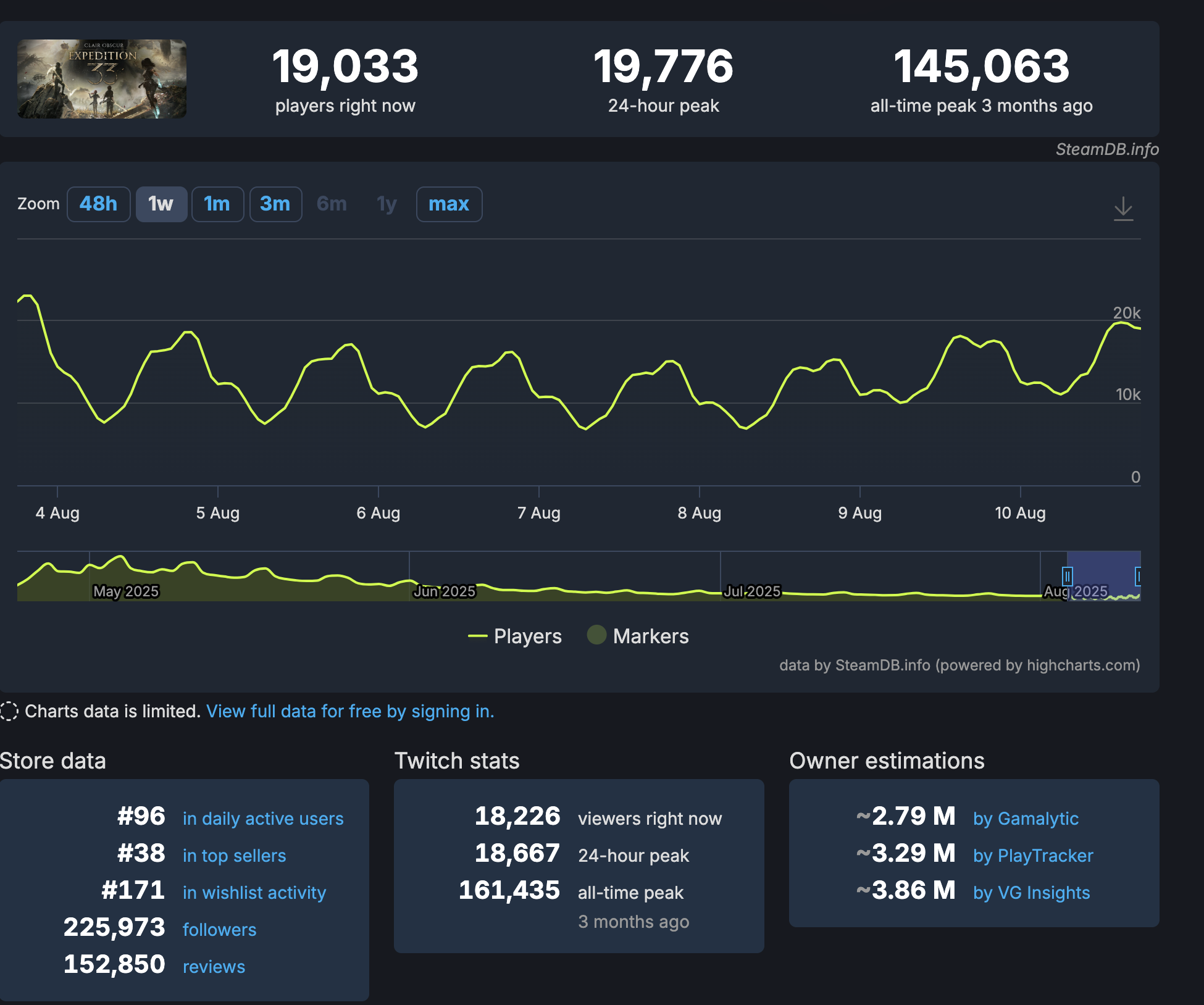Open the followers link
This screenshot has height=1005, width=1204.
219,930
